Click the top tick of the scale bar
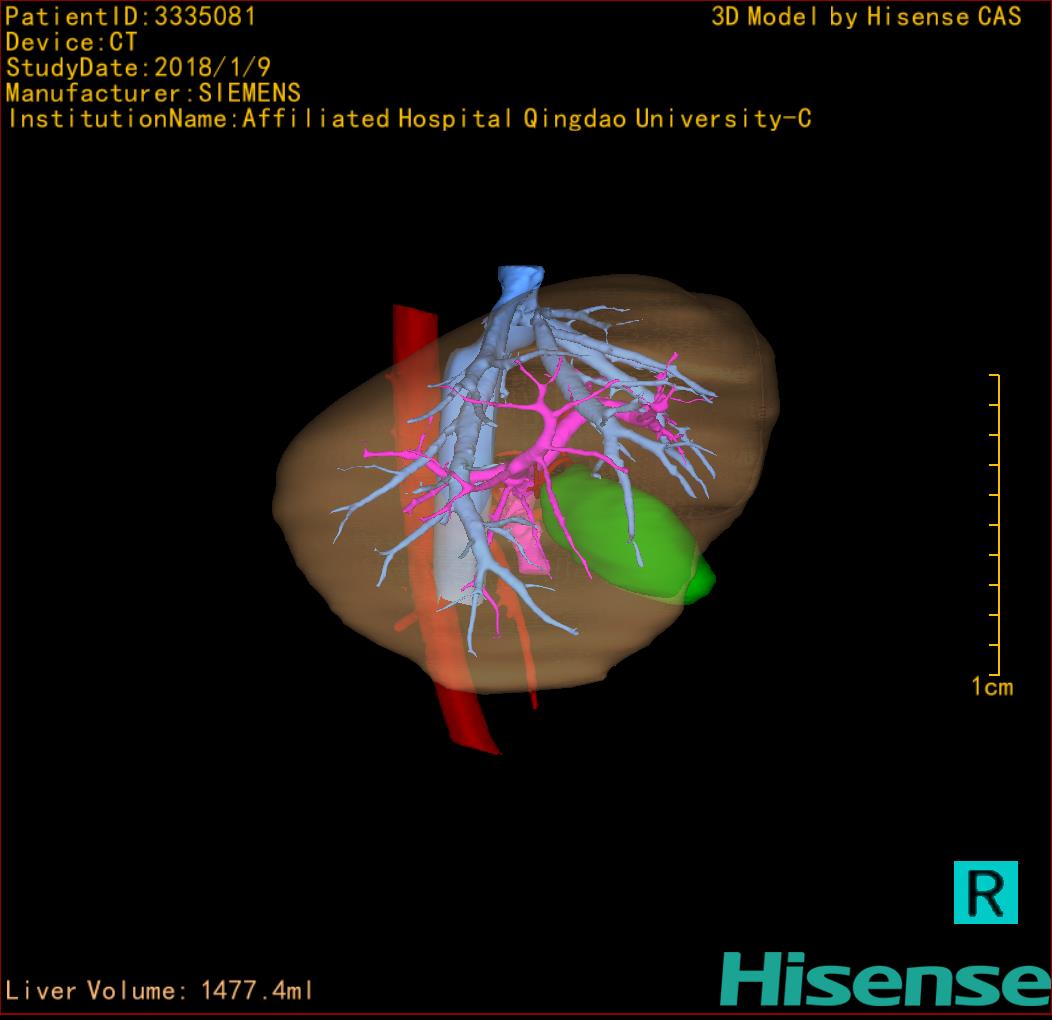The height and width of the screenshot is (1020, 1052). pos(994,376)
